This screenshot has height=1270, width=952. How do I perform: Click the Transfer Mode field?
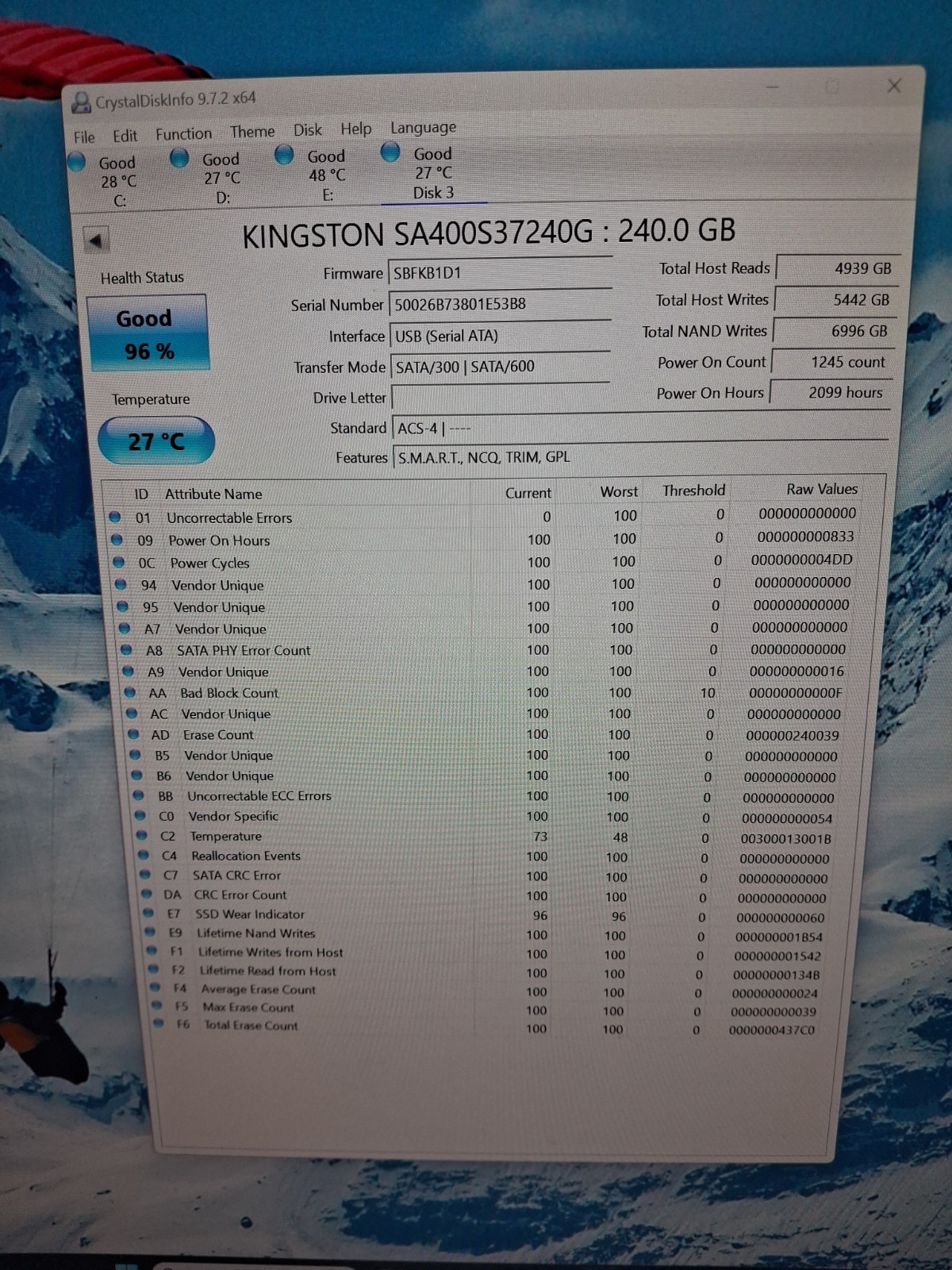(x=500, y=366)
